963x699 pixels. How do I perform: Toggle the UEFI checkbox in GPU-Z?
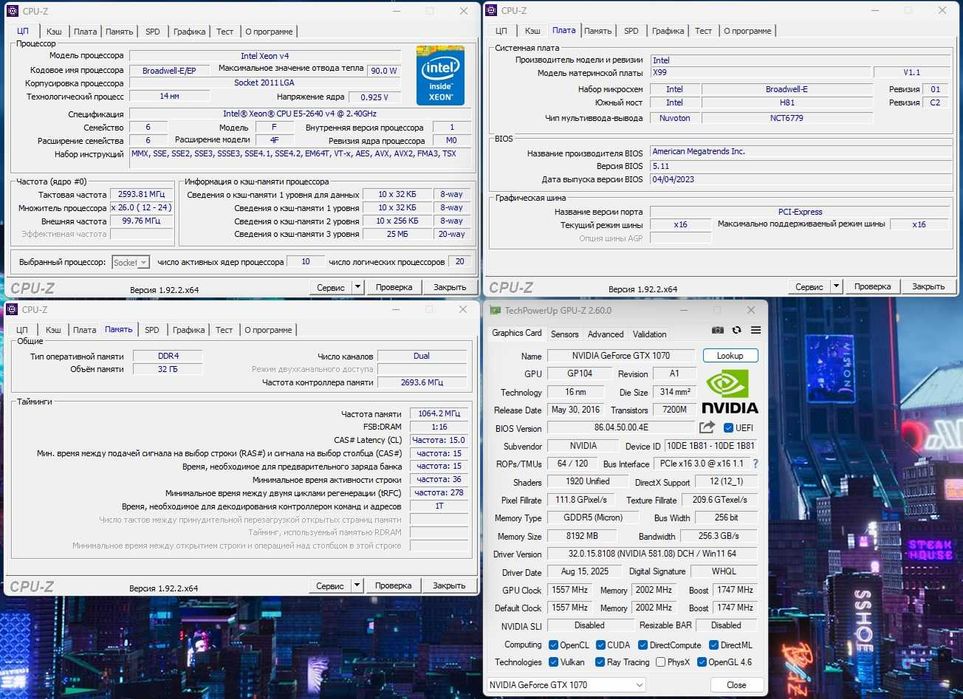(728, 428)
